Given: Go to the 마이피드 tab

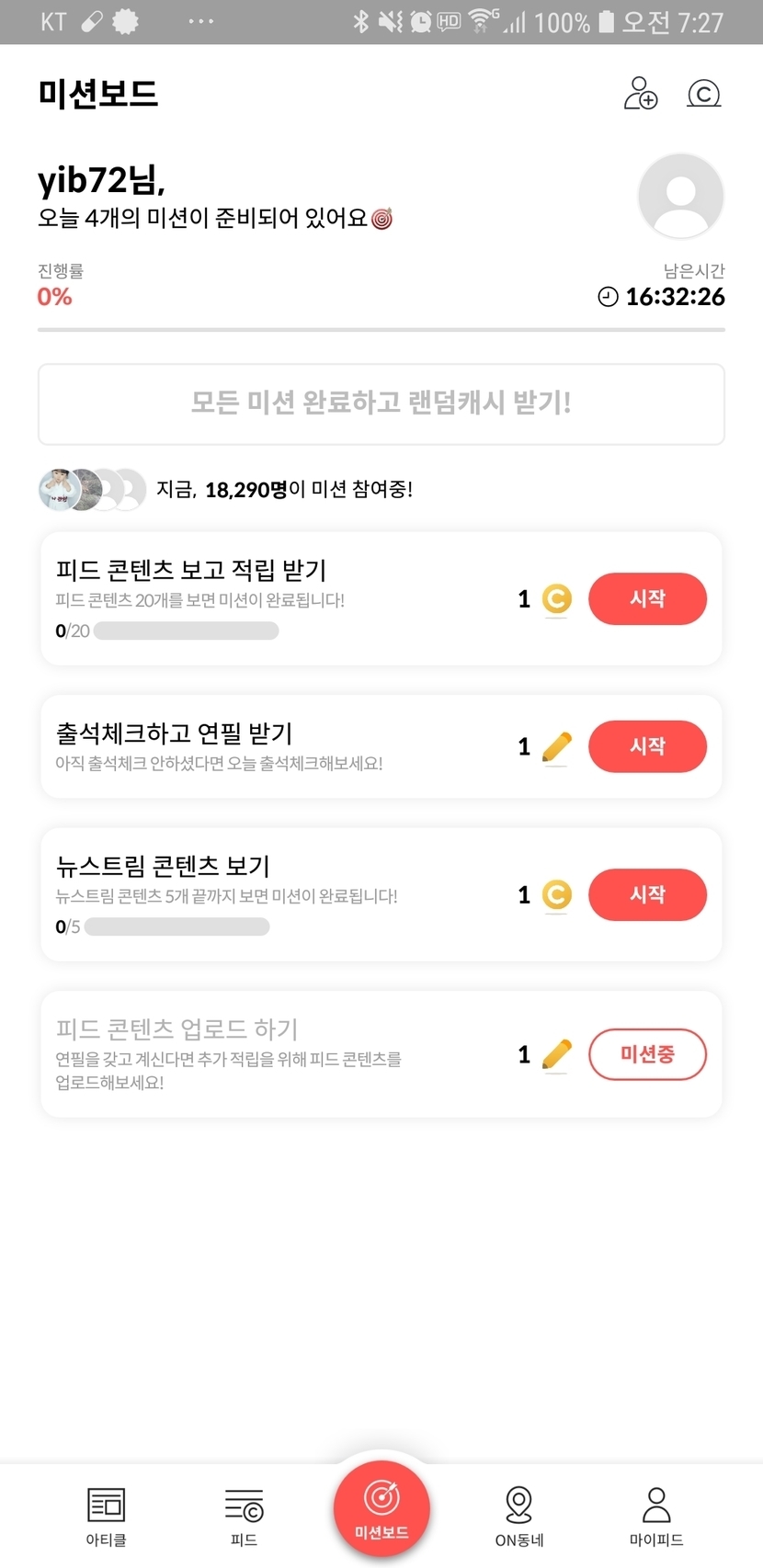Looking at the screenshot, I should (655, 1516).
